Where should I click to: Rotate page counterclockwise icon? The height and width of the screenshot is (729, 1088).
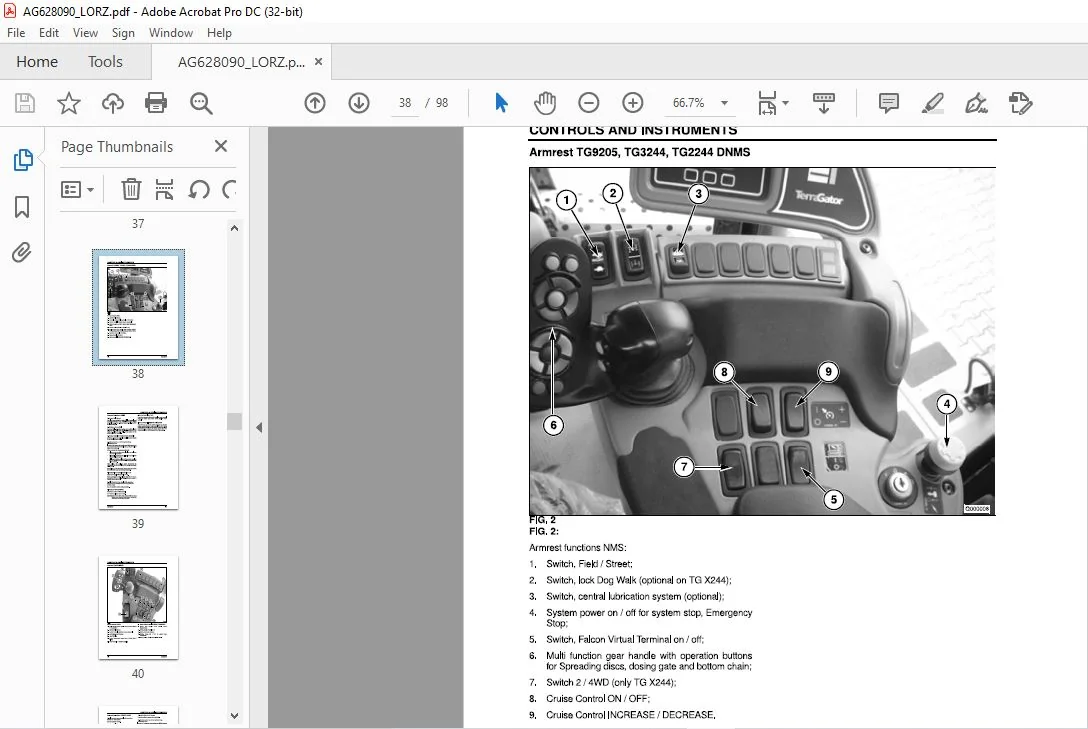(x=199, y=189)
